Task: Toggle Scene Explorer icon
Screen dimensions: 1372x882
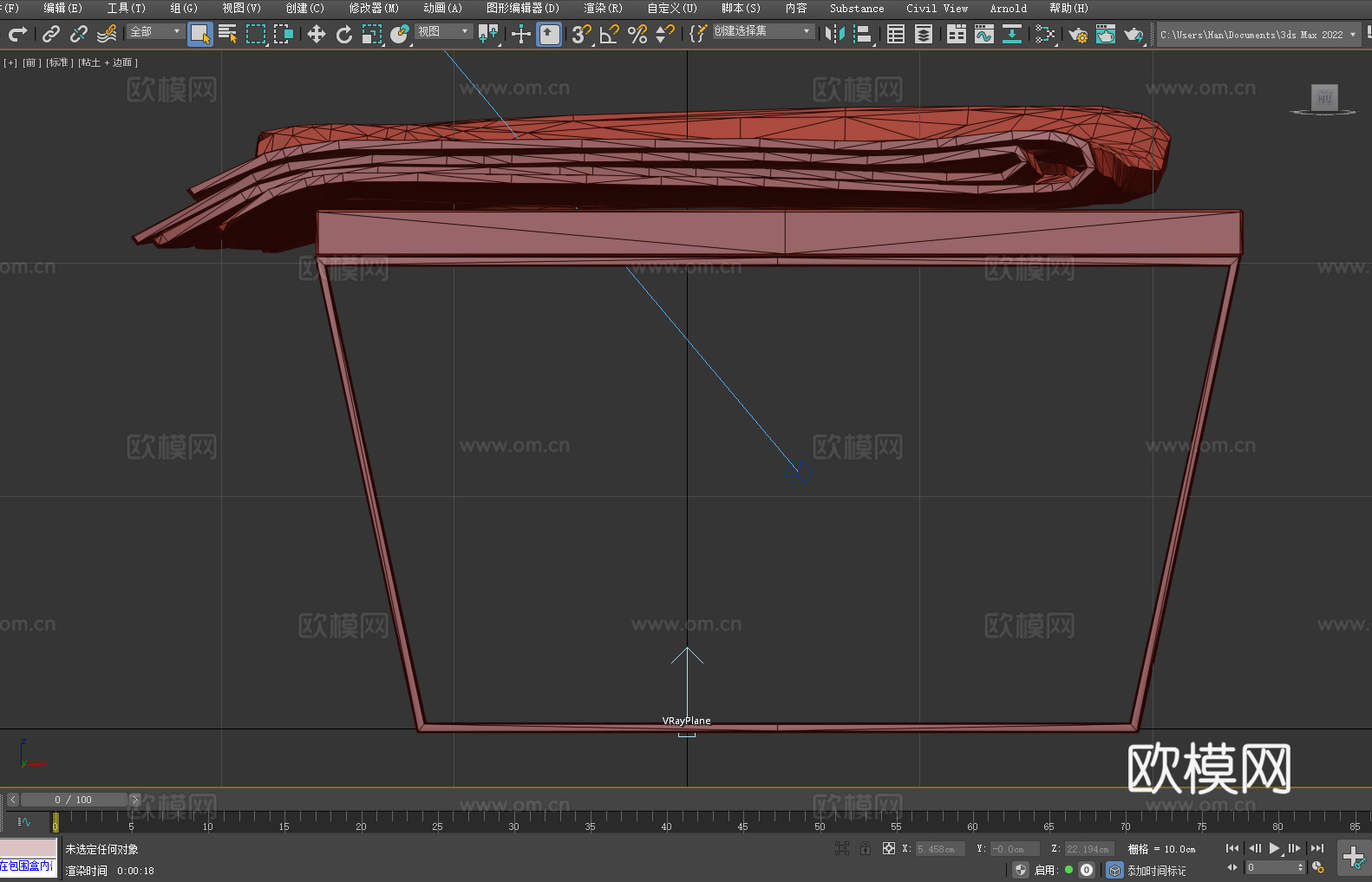Action: pos(896,34)
